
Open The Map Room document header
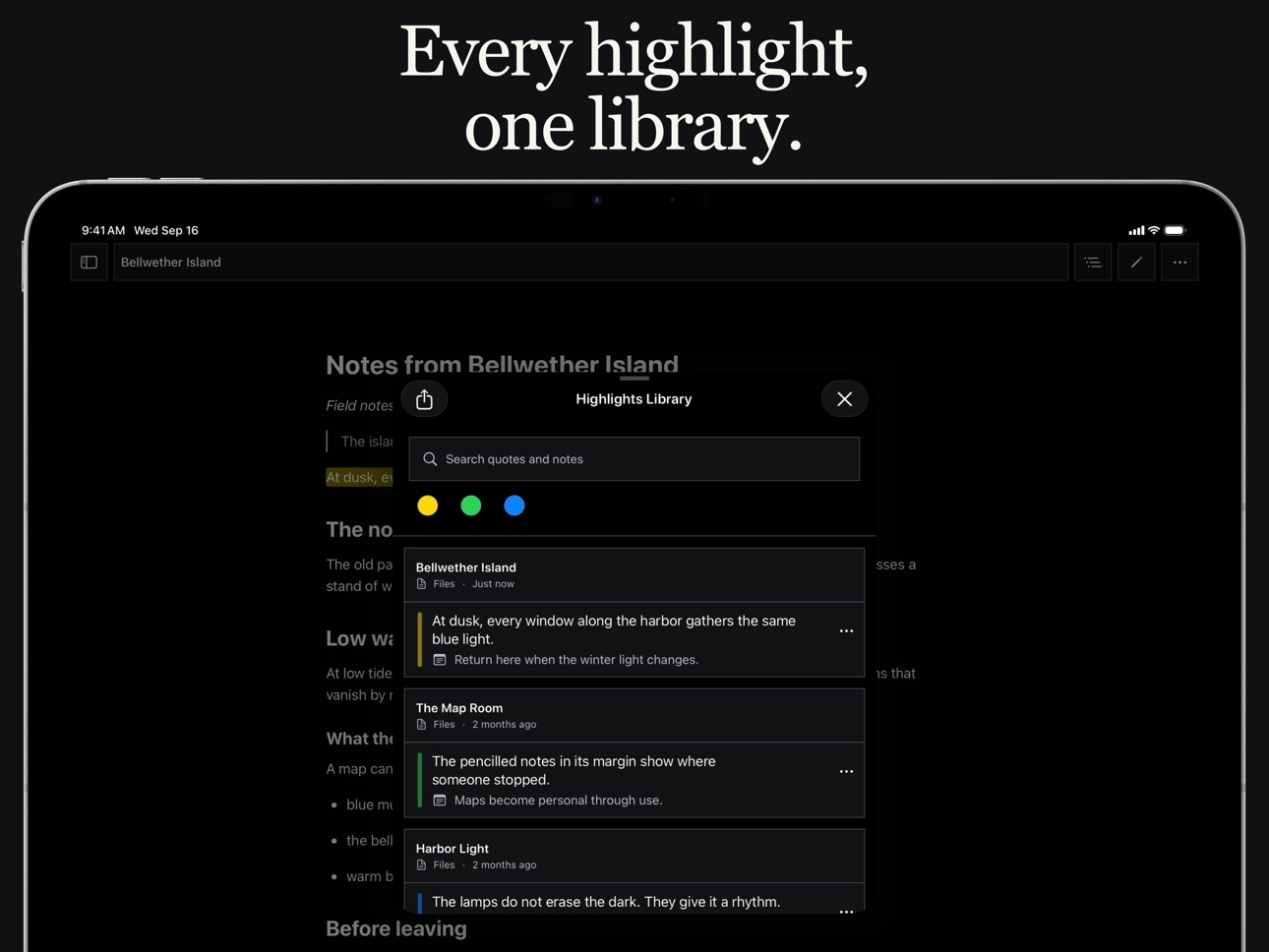[634, 716]
